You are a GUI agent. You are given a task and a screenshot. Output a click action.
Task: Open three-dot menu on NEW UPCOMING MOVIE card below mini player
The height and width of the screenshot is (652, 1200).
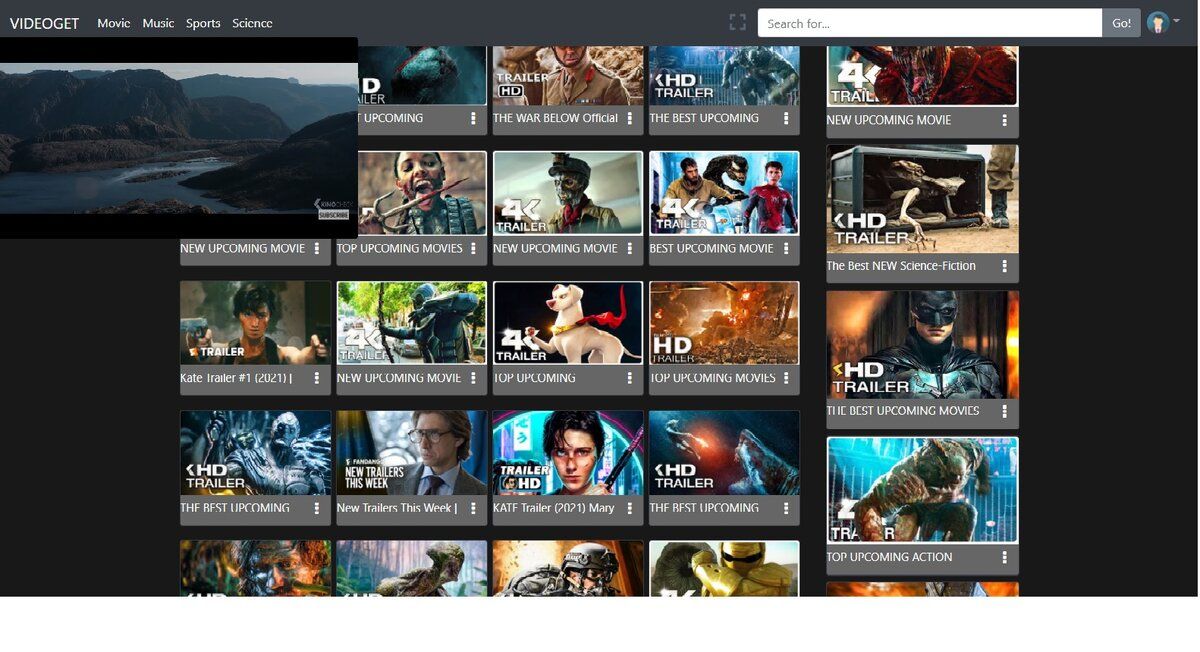[x=317, y=248]
